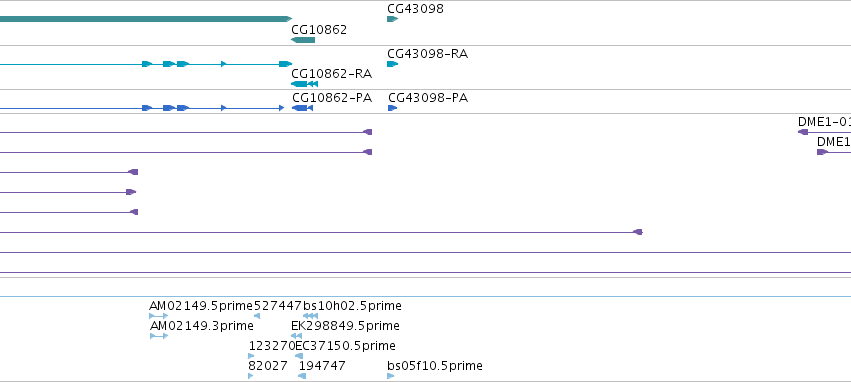Select the CG10862-RA transcript label
Viewport: 851px width, 382px height.
332,74
